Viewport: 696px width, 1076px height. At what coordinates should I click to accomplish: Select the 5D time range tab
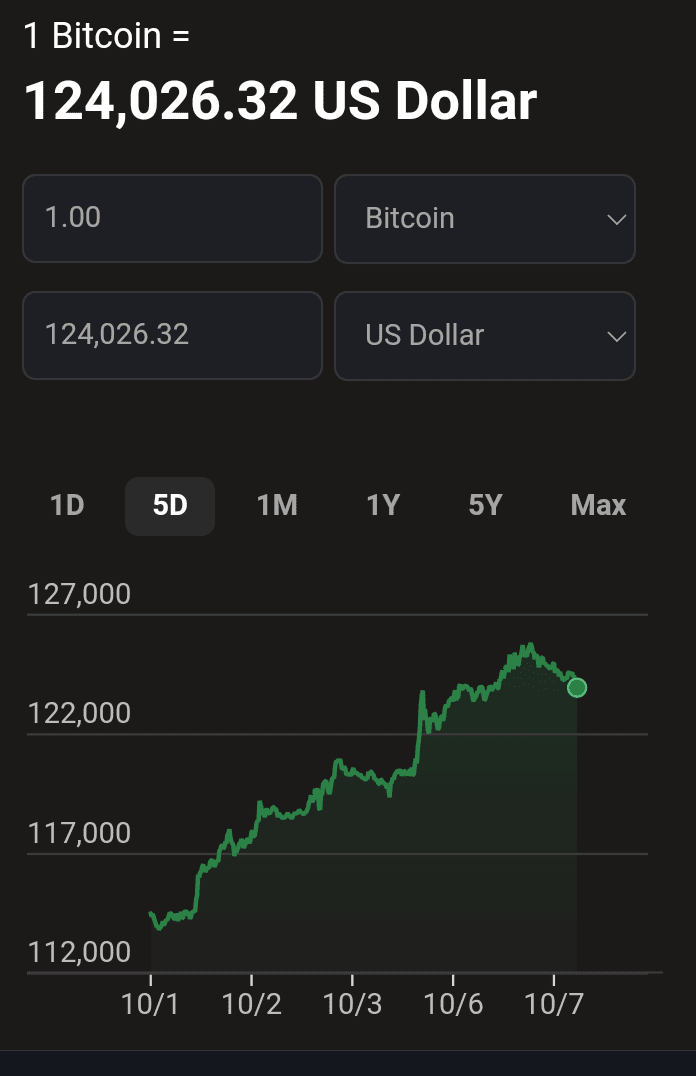click(x=170, y=506)
